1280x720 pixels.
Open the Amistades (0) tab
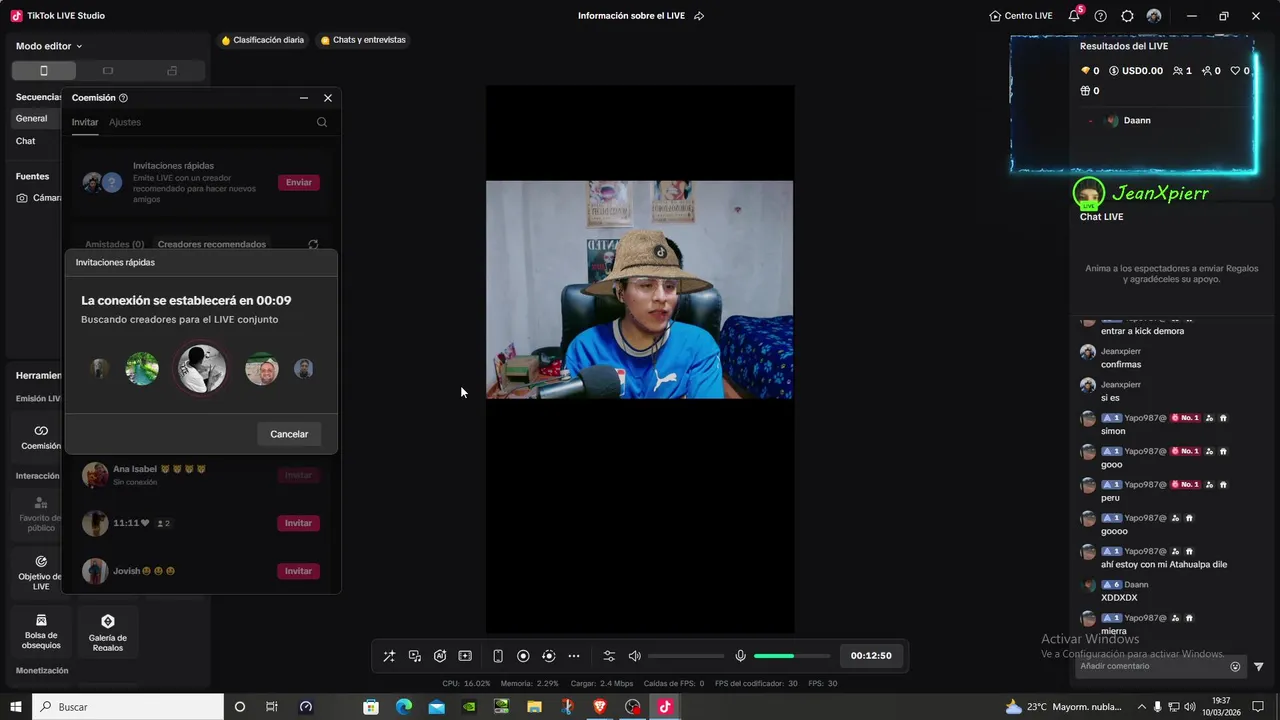(114, 244)
